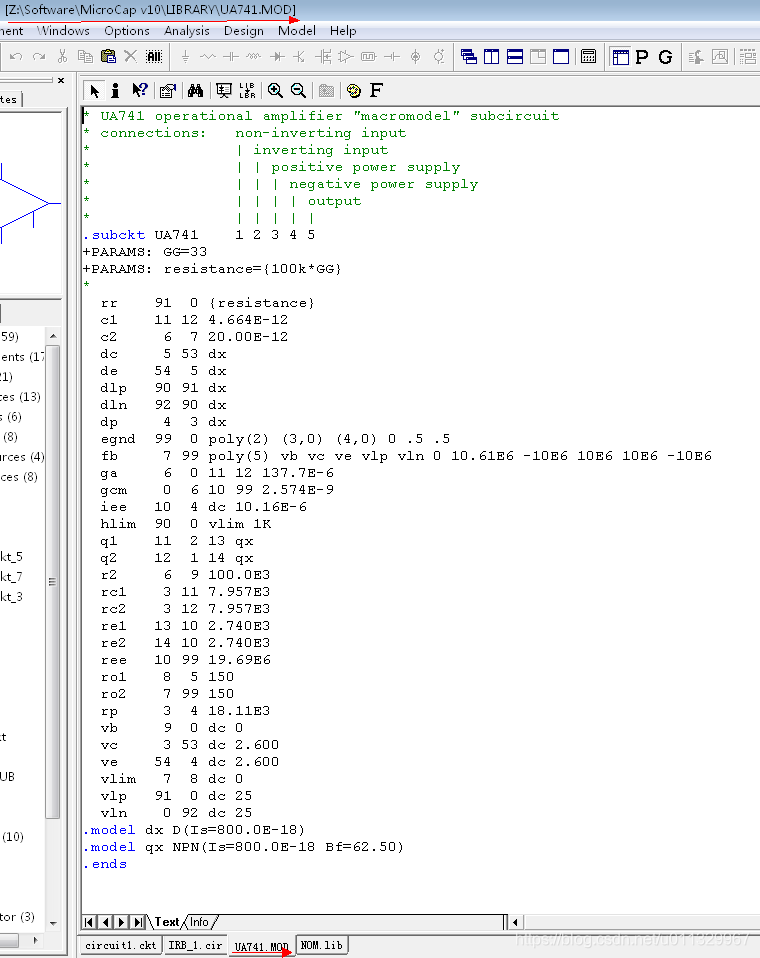Image resolution: width=760 pixels, height=958 pixels.
Task: Click component list scroll up arrow
Action: 53,336
